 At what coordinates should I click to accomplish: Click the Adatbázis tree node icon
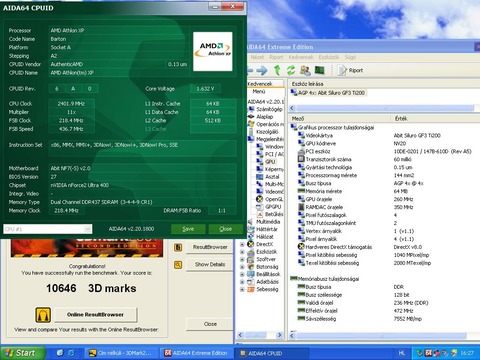[x=251, y=282]
